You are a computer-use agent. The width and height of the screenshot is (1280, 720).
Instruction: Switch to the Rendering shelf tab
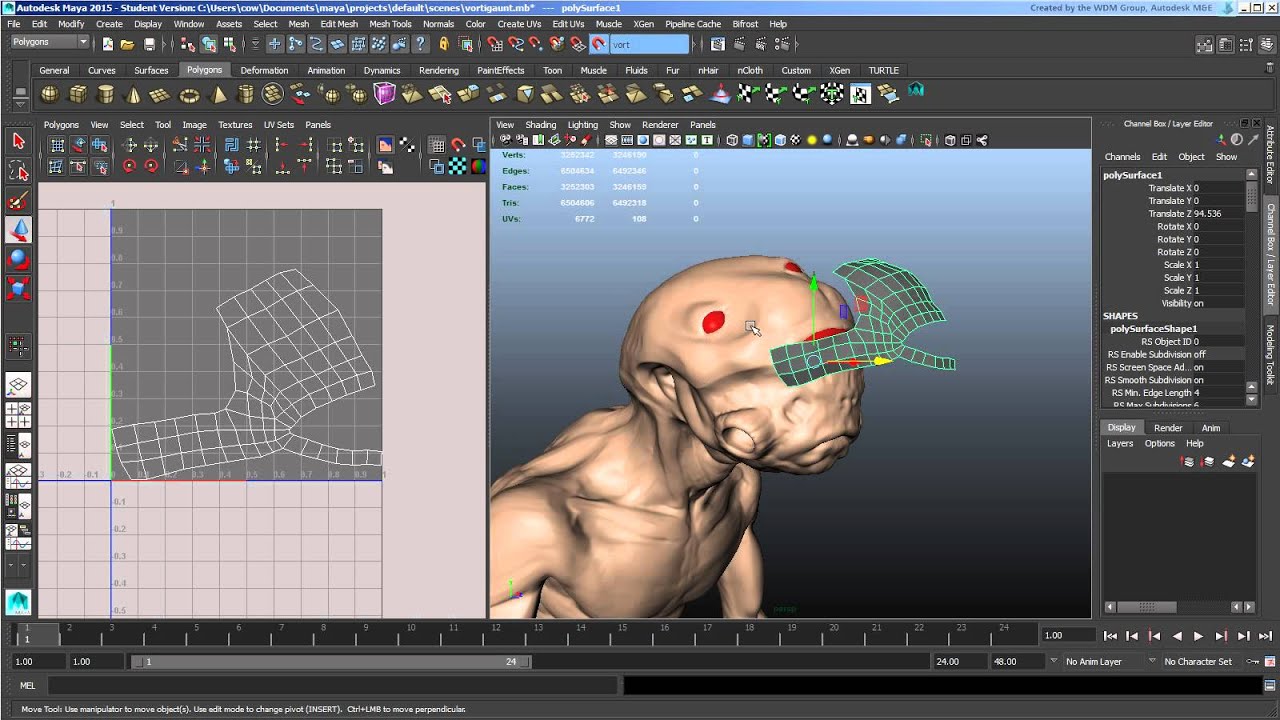click(438, 70)
